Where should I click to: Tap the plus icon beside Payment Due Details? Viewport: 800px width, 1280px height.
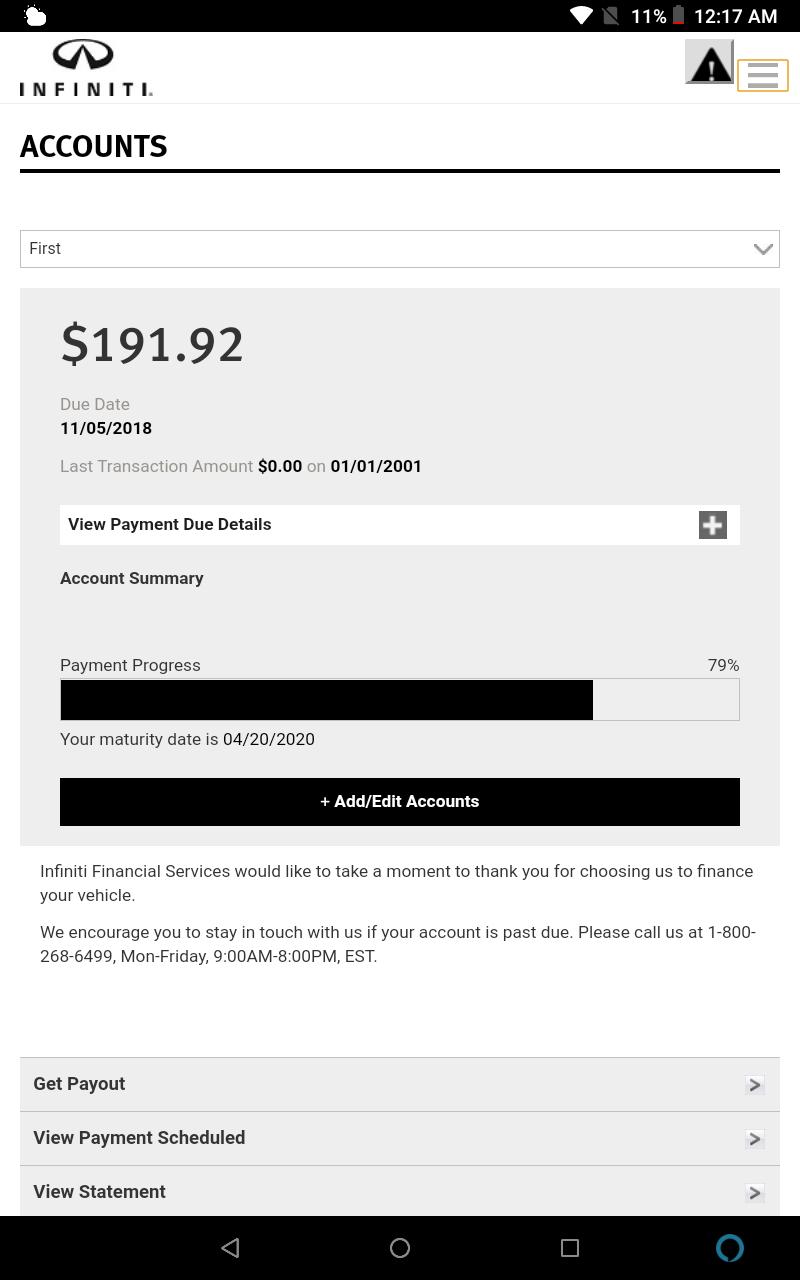713,525
